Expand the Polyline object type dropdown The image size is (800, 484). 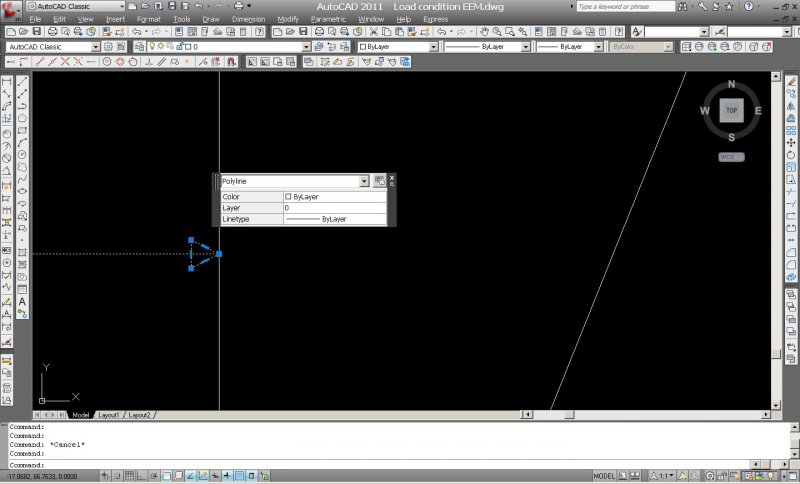363,181
